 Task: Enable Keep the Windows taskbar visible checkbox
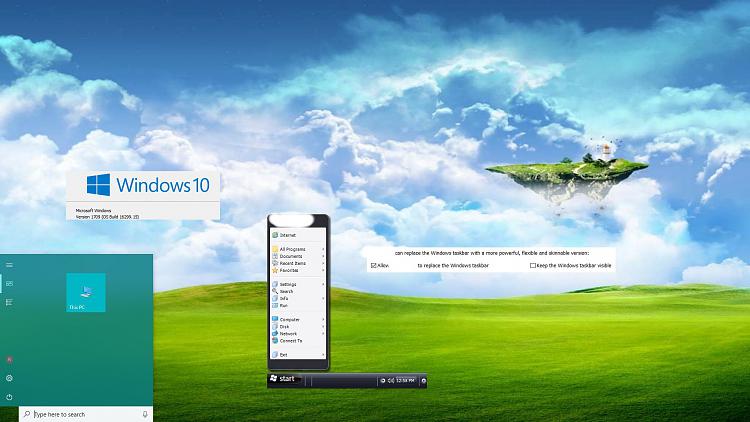point(532,266)
